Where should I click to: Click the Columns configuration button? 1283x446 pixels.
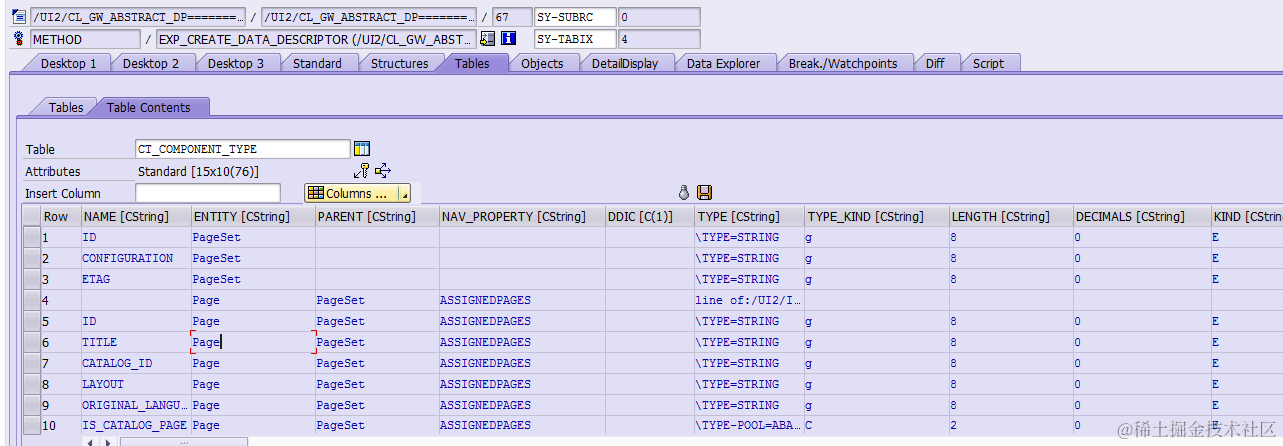350,193
